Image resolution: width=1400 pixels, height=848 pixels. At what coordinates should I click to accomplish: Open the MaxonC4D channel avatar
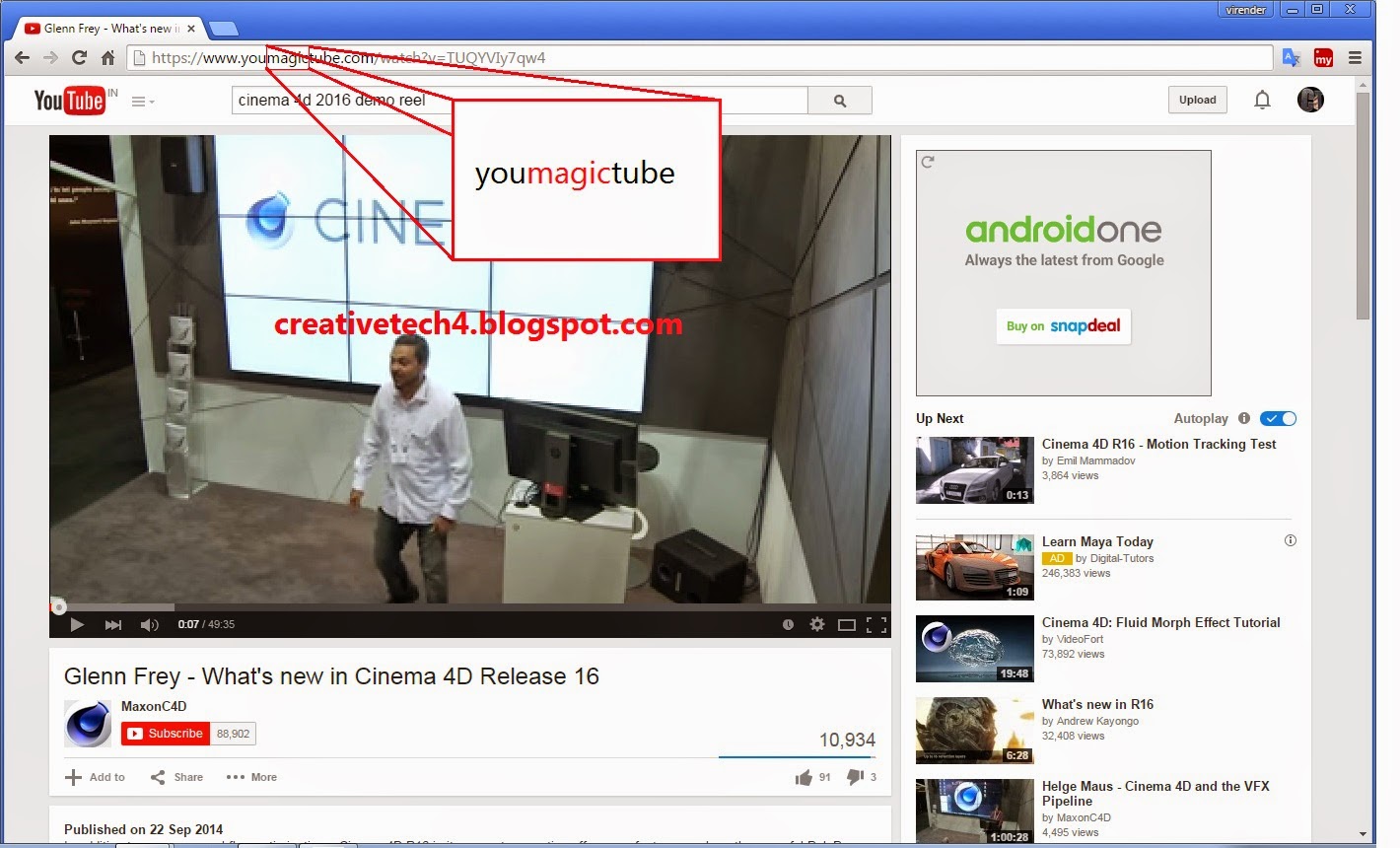pos(88,724)
